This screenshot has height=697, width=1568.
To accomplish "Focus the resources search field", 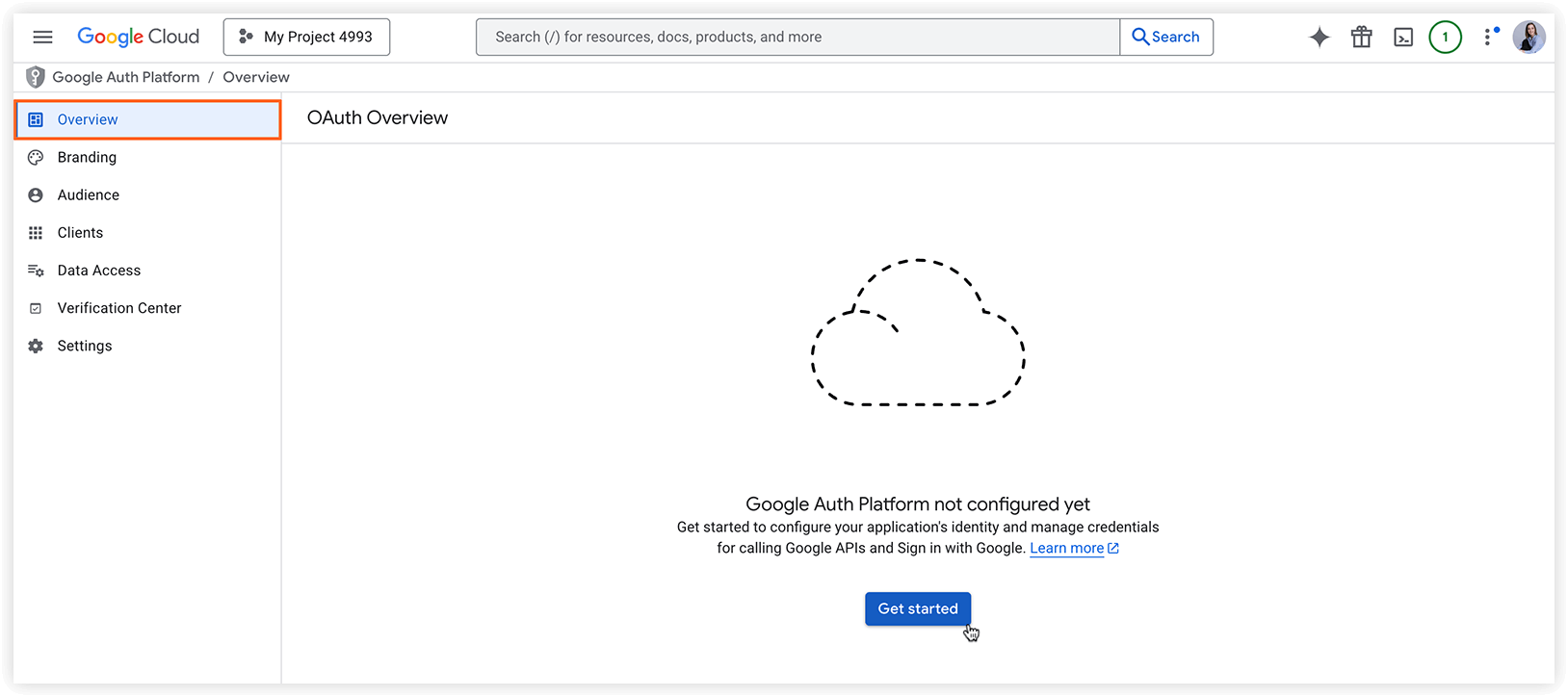I will point(797,37).
